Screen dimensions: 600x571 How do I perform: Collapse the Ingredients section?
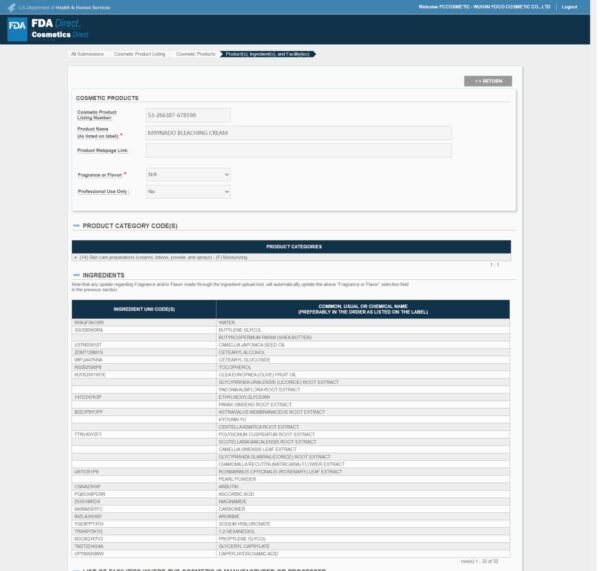point(77,275)
